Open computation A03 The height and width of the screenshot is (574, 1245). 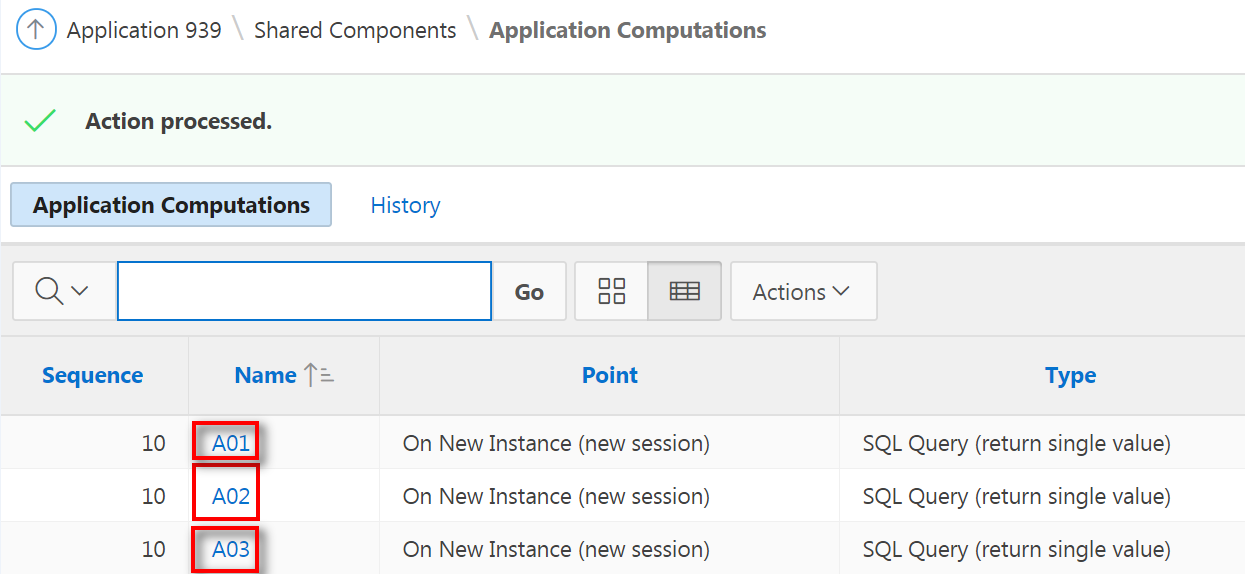[x=230, y=549]
